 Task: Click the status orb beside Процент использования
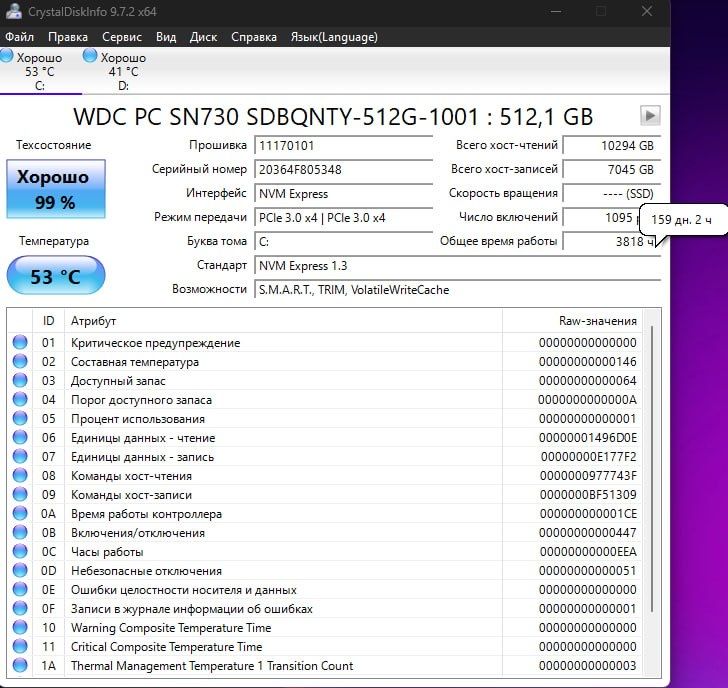20,419
